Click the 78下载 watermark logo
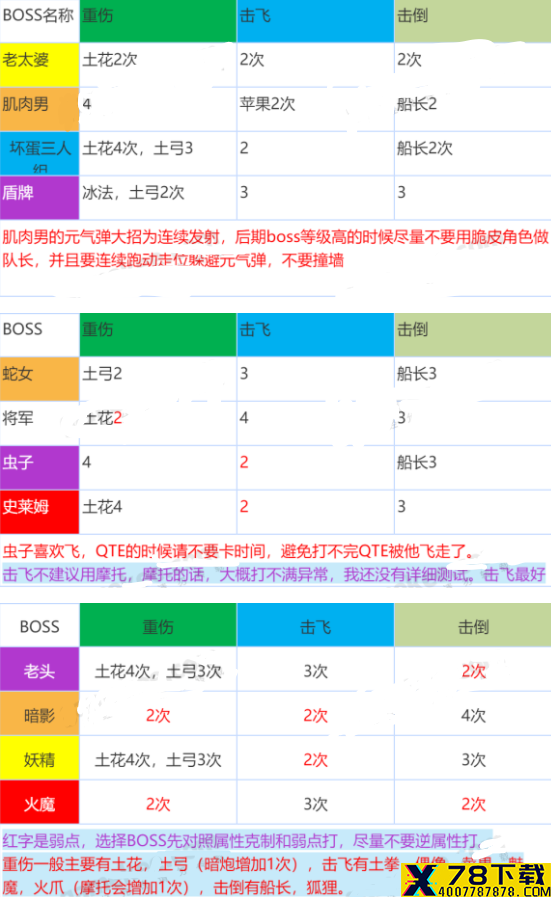 click(477, 879)
